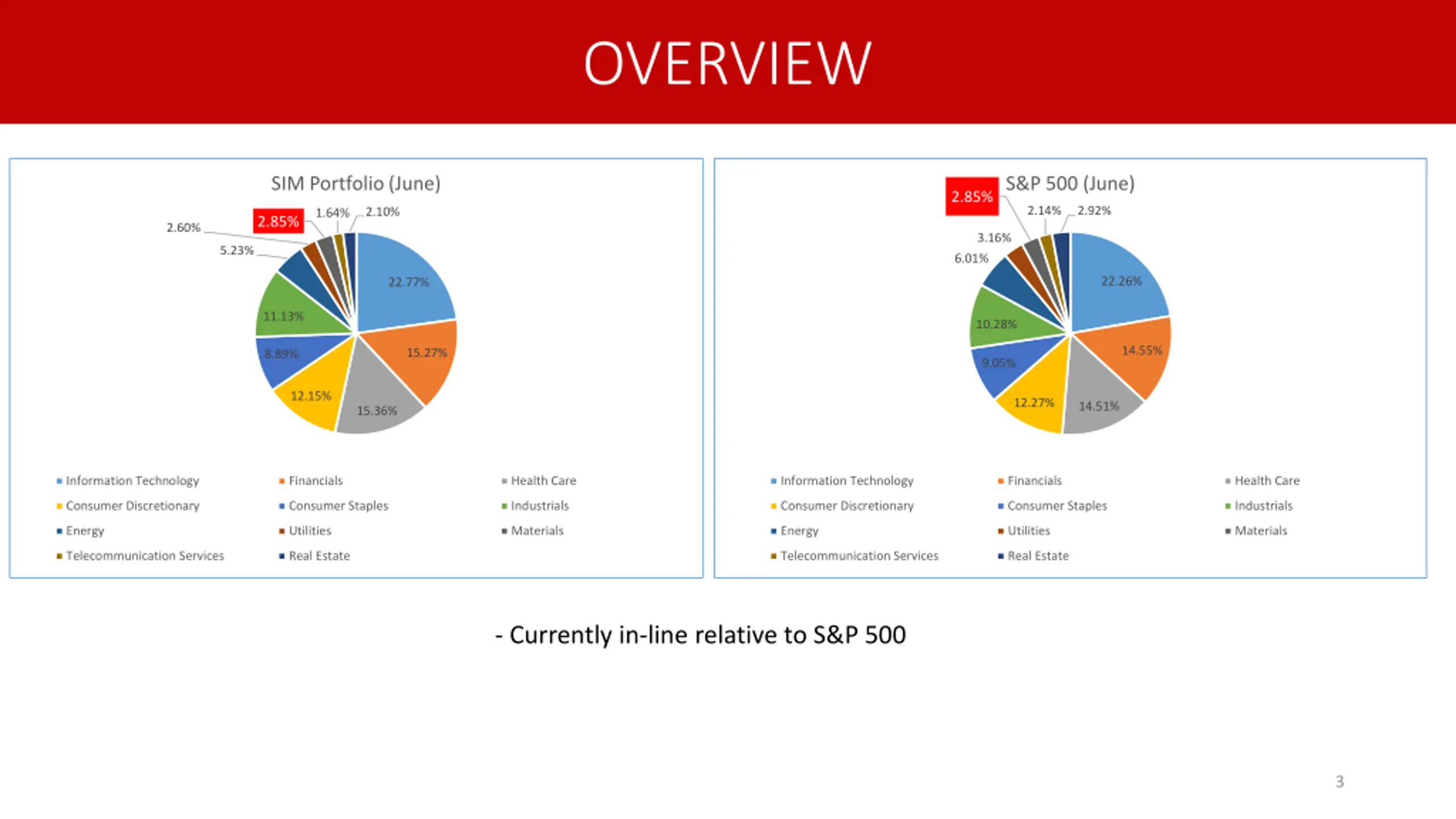Image resolution: width=1456 pixels, height=819 pixels.
Task: Click the slide number 3
Action: pos(1339,781)
